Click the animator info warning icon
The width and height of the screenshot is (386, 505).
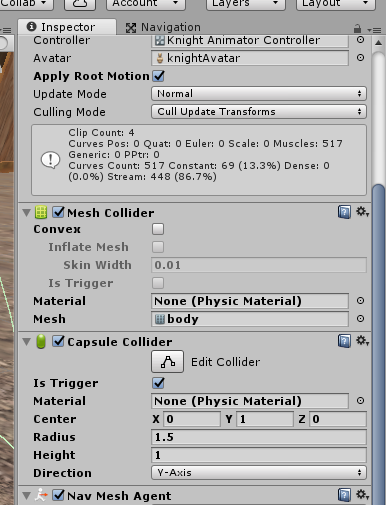pyautogui.click(x=50, y=160)
